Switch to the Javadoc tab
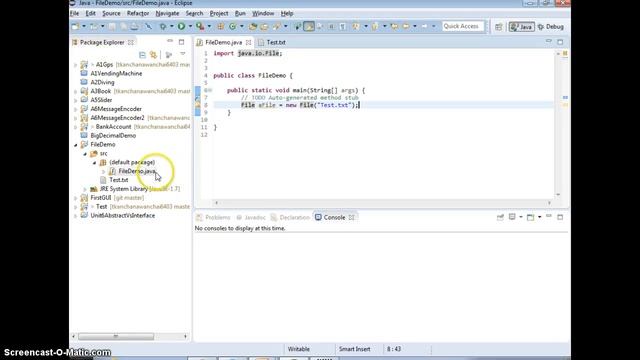Screen dimensions: 640x360 tap(251, 218)
